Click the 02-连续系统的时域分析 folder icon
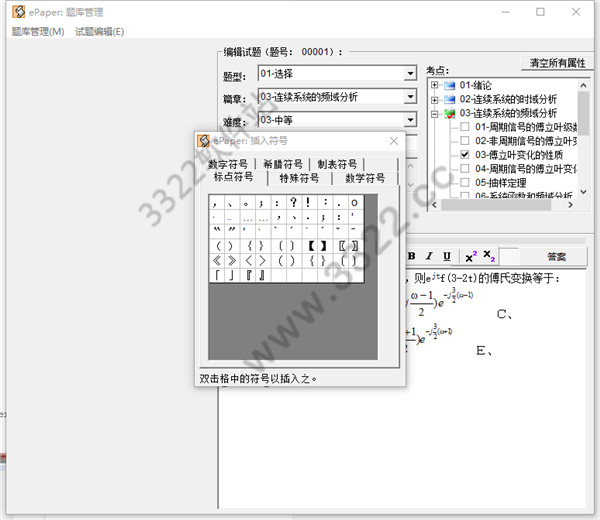Screen dimensions: 600x520 (449, 99)
